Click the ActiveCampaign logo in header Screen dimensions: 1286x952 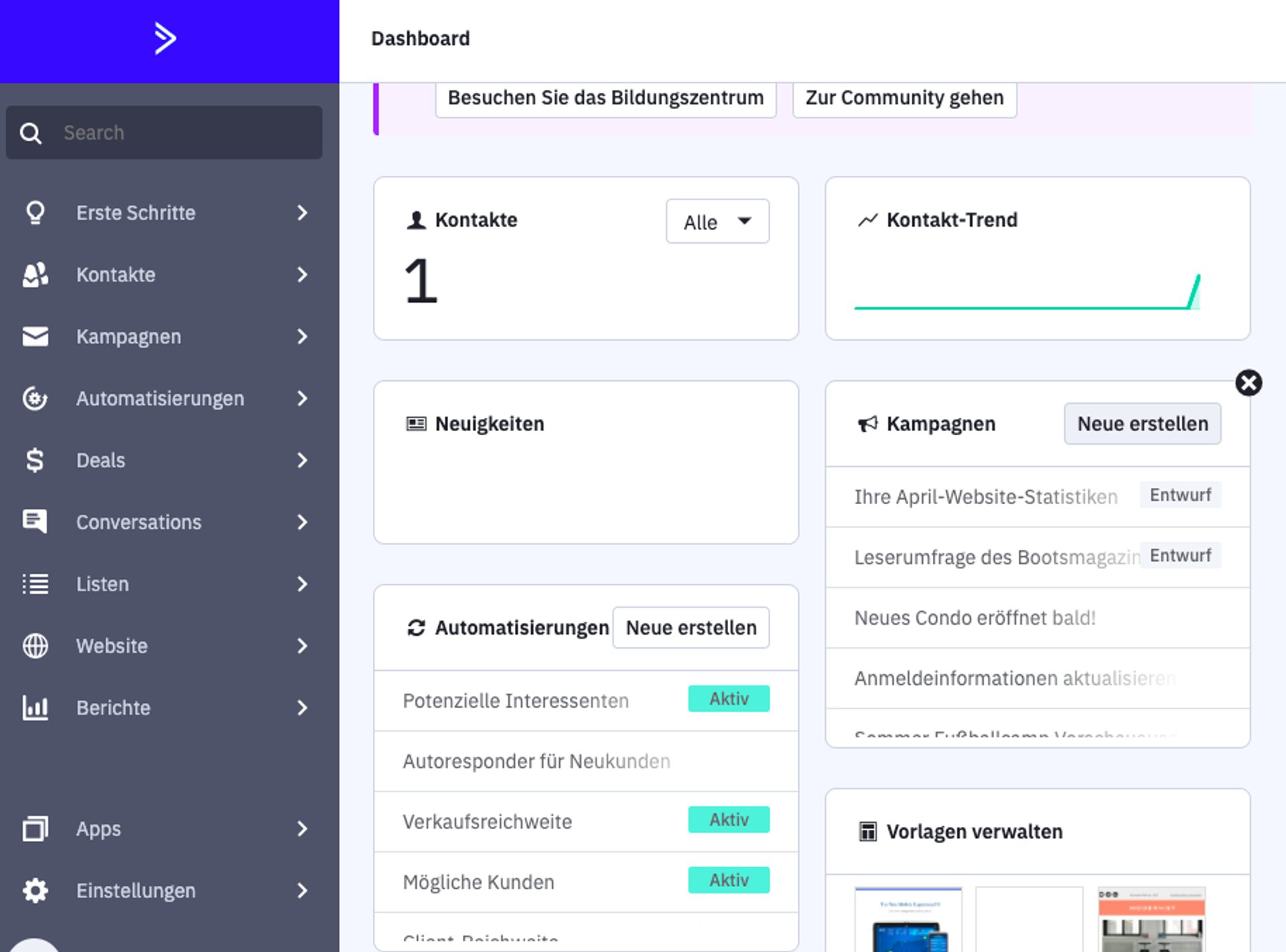point(165,38)
